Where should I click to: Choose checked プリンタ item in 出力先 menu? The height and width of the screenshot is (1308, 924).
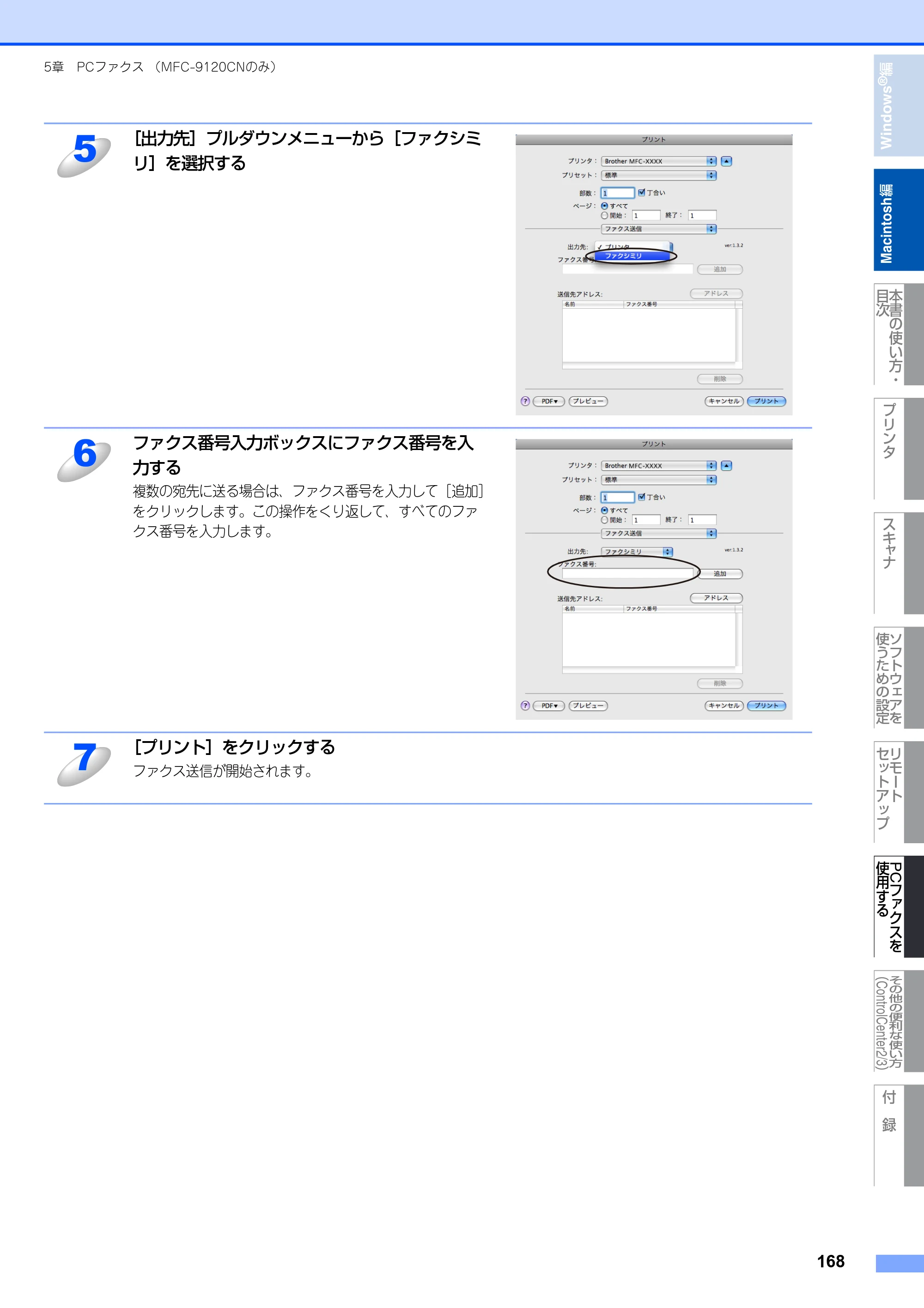632,247
